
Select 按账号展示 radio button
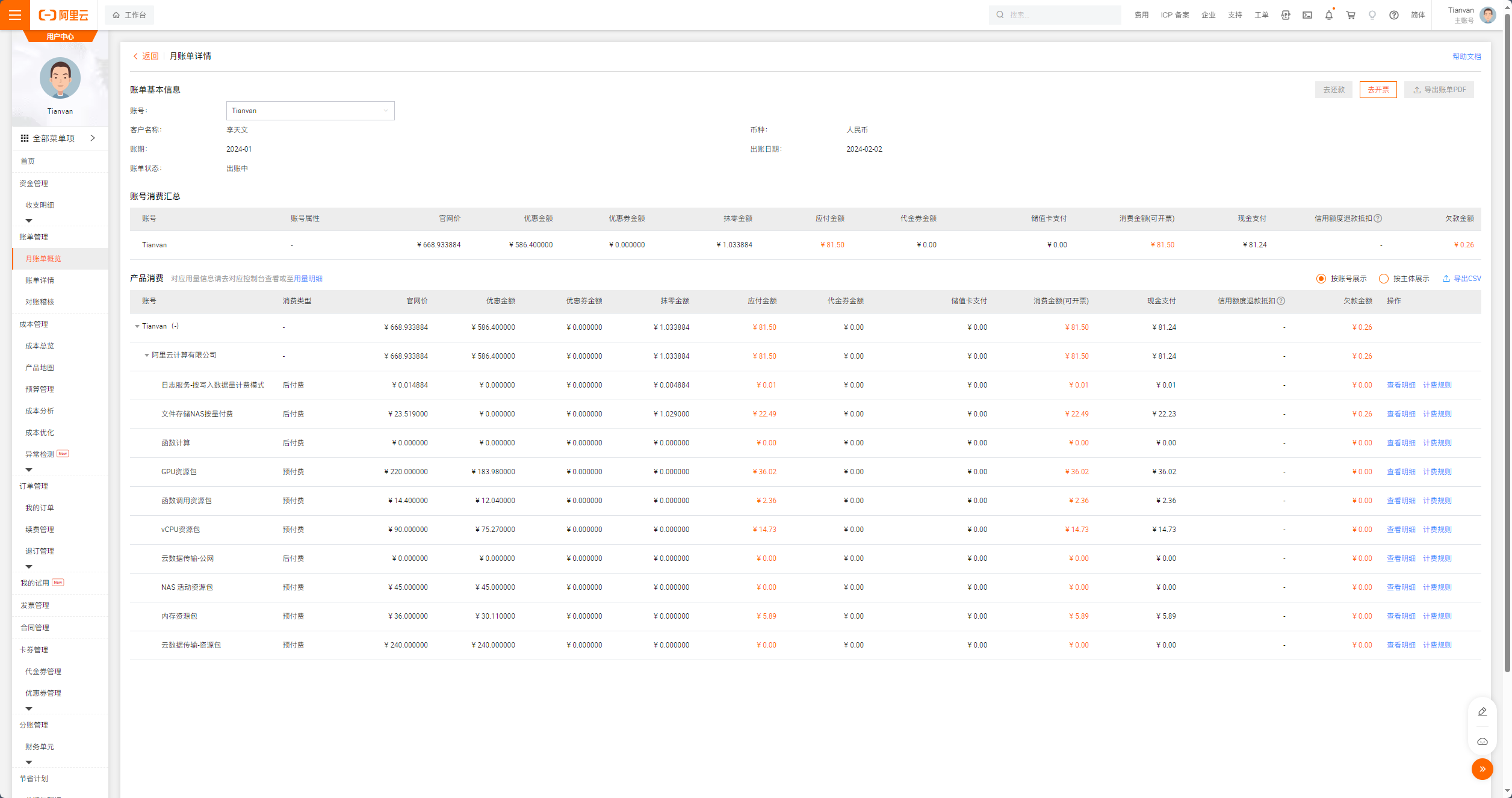tap(1321, 279)
